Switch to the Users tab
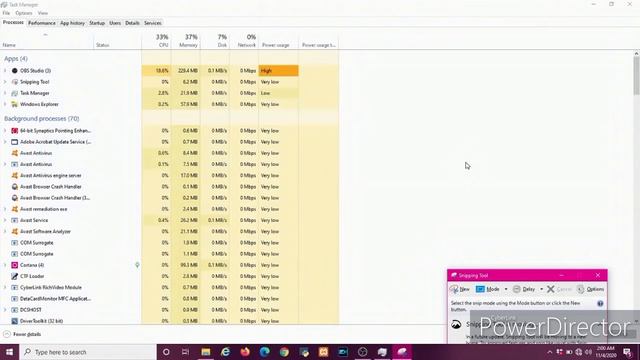Screen dimensions: 640x360 pos(115,23)
